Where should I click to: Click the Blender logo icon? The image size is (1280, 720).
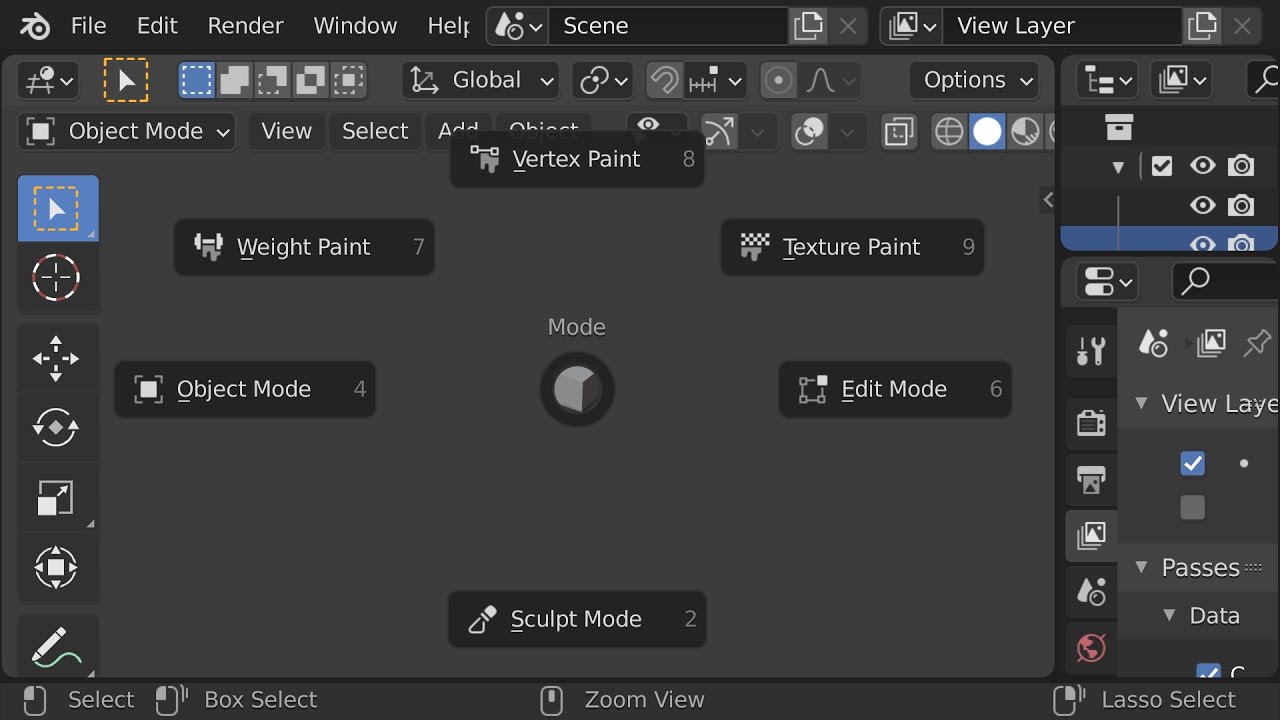35,26
